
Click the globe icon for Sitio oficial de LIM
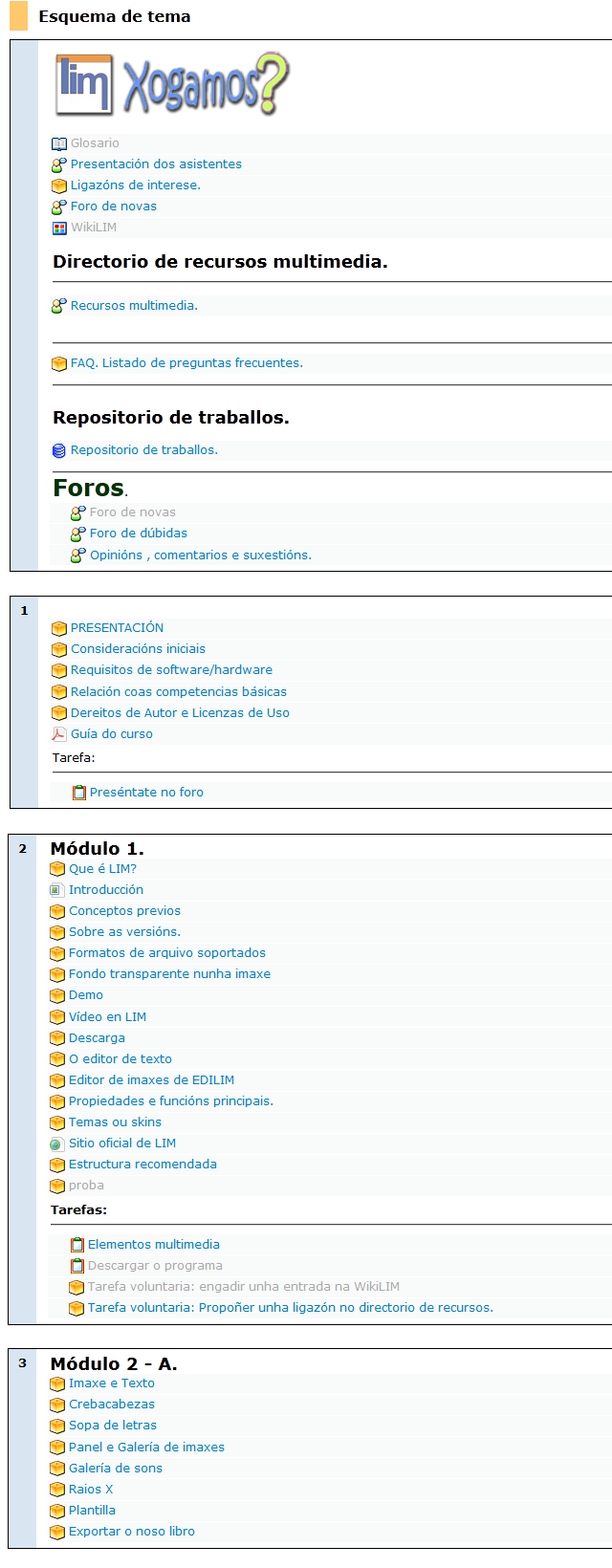tap(57, 1143)
